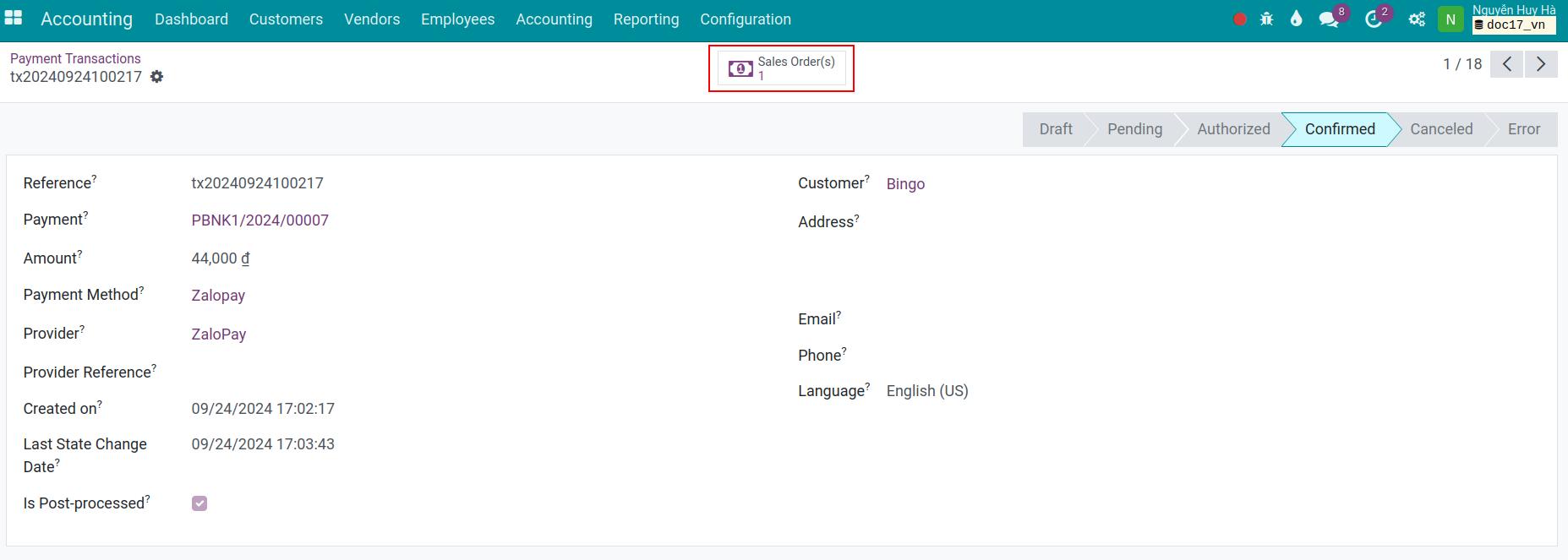This screenshot has width=1568, height=560.
Task: Select the Canceled status stage
Action: coord(1441,129)
